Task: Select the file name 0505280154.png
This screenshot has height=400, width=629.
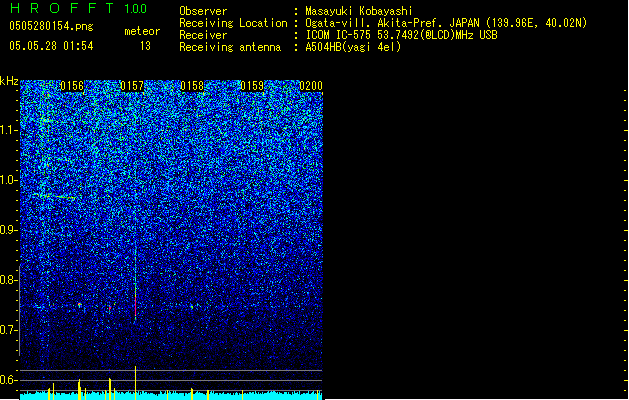Action: (x=51, y=26)
